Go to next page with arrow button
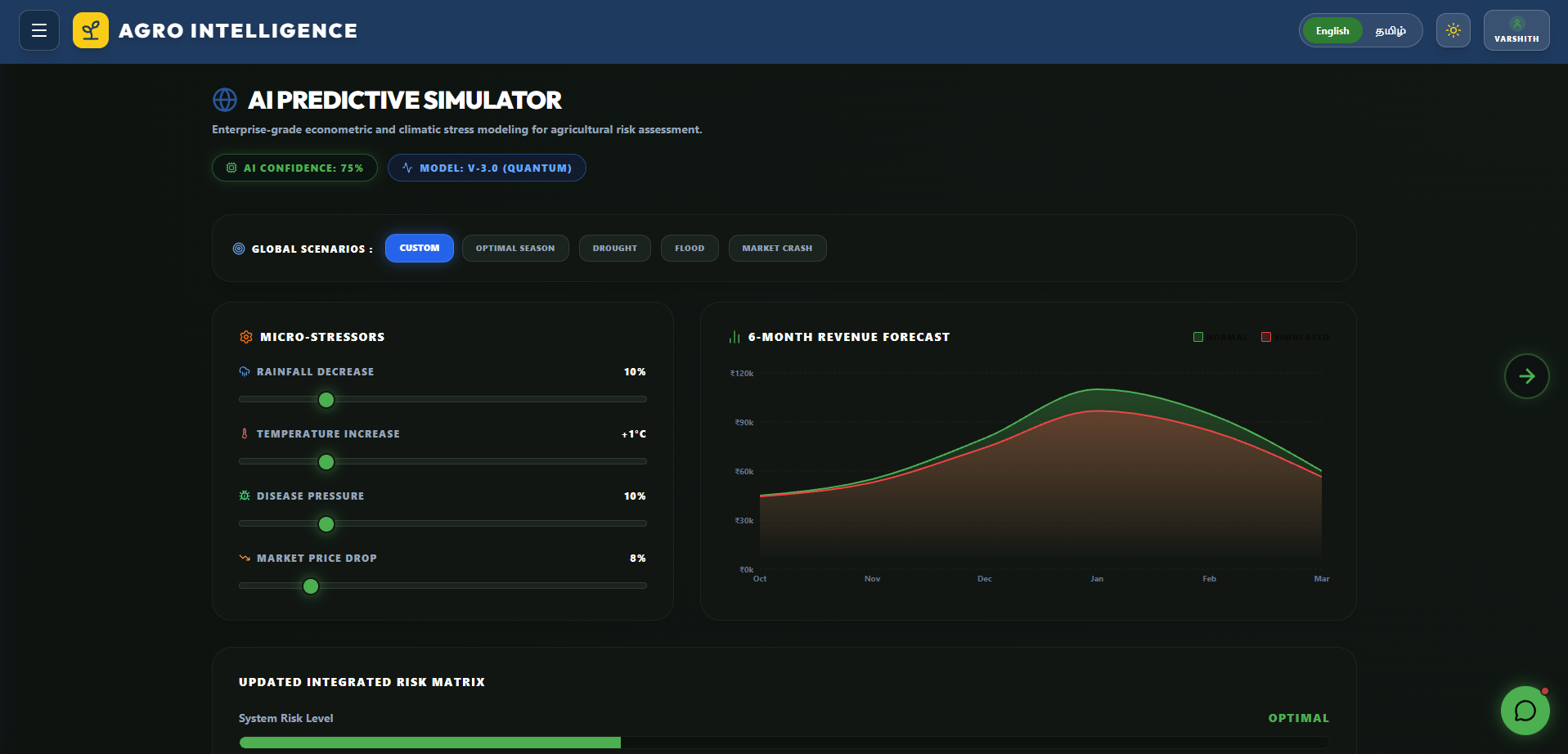The image size is (1568, 754). coord(1527,376)
